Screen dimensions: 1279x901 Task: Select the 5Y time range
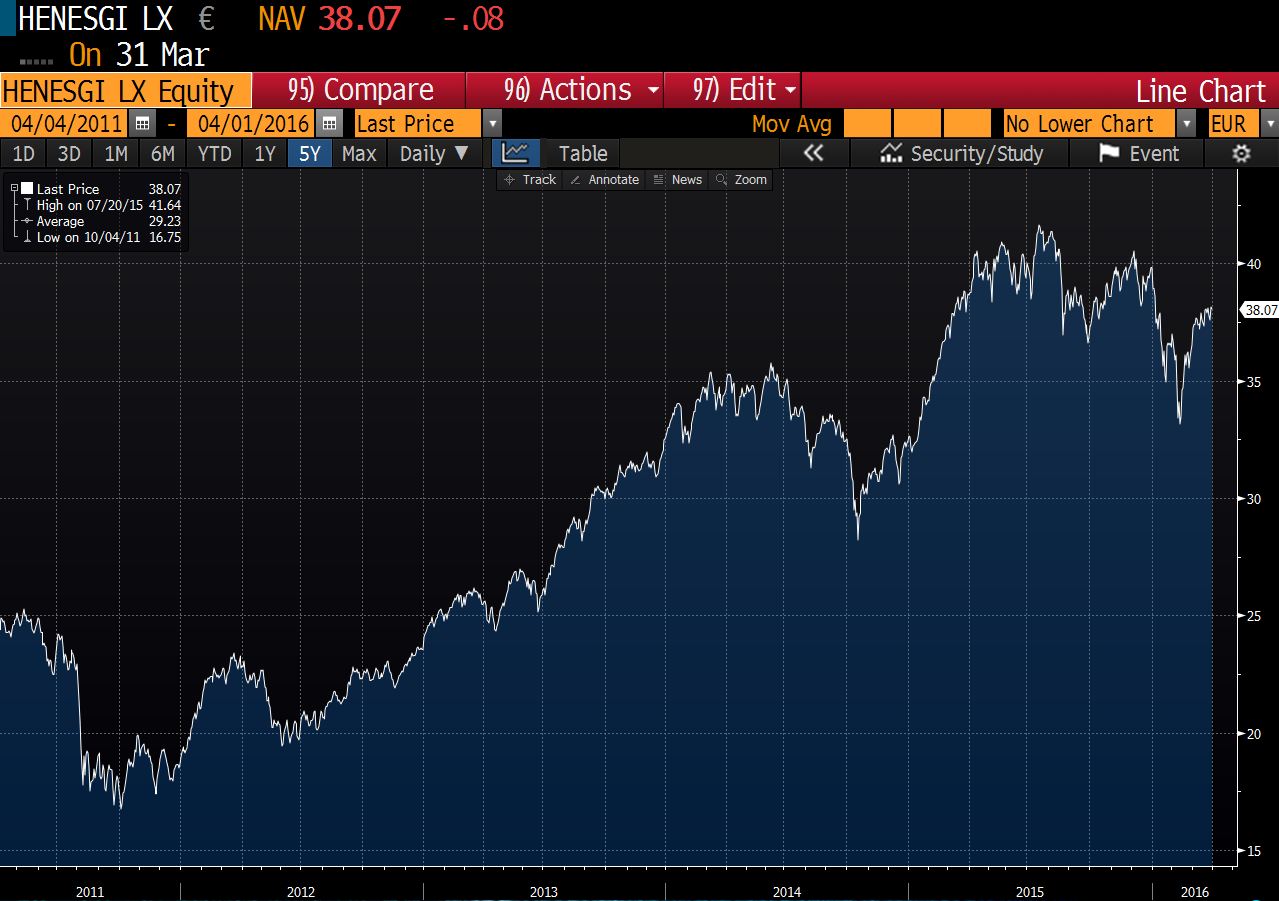(310, 153)
